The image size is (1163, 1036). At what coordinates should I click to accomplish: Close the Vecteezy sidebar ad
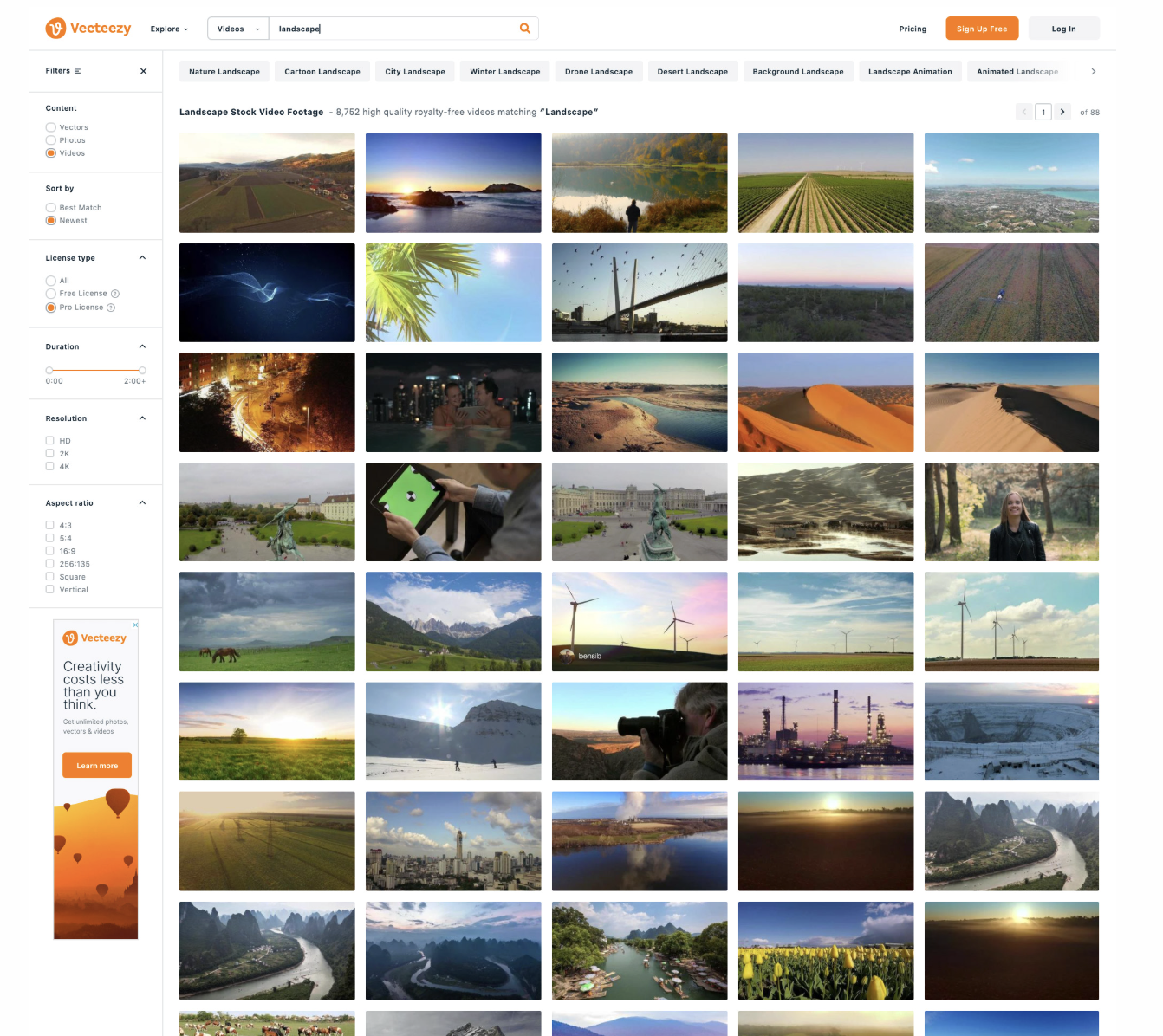click(135, 625)
